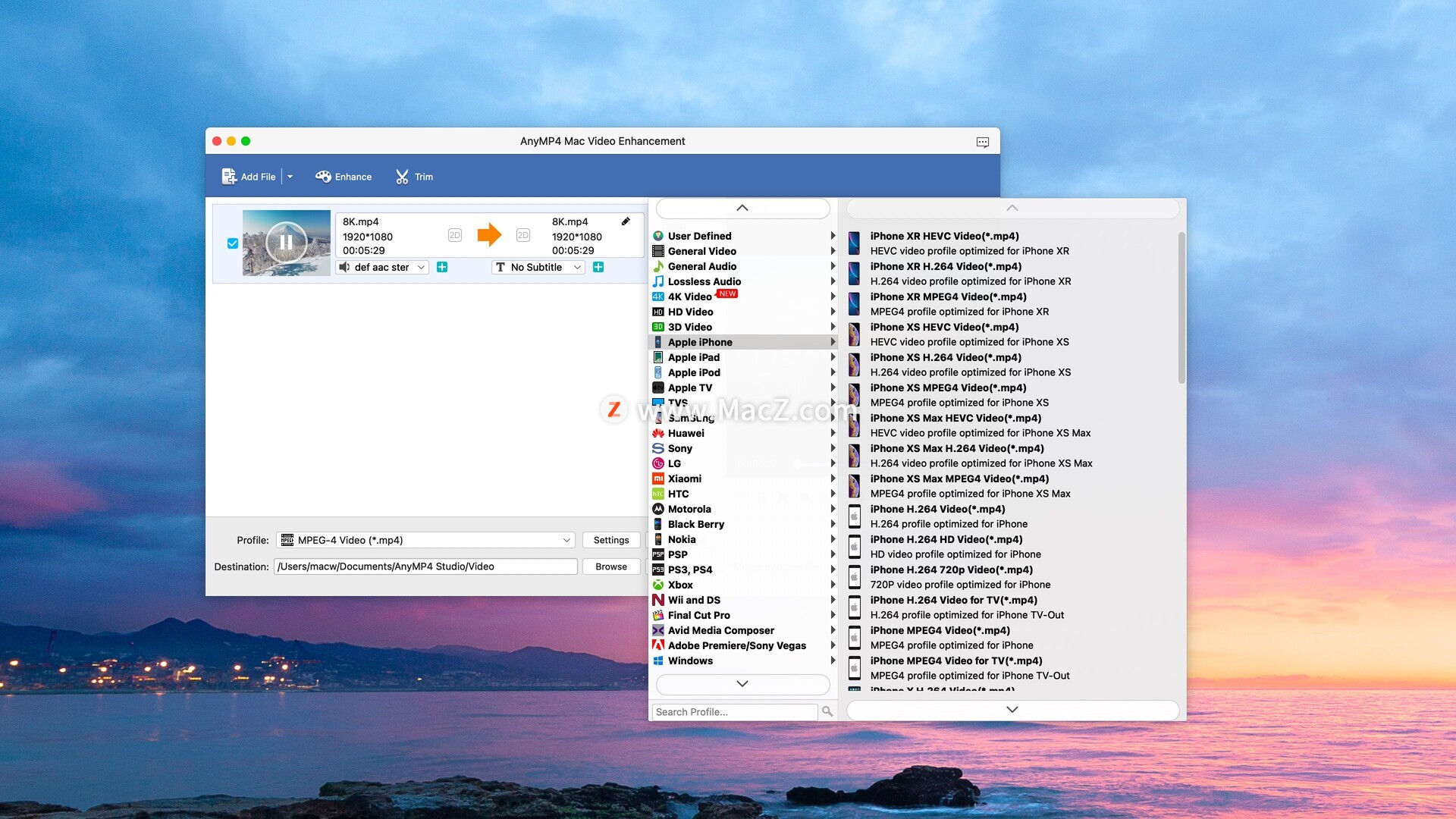This screenshot has width=1456, height=819.
Task: Select the User Defined category
Action: pyautogui.click(x=743, y=236)
